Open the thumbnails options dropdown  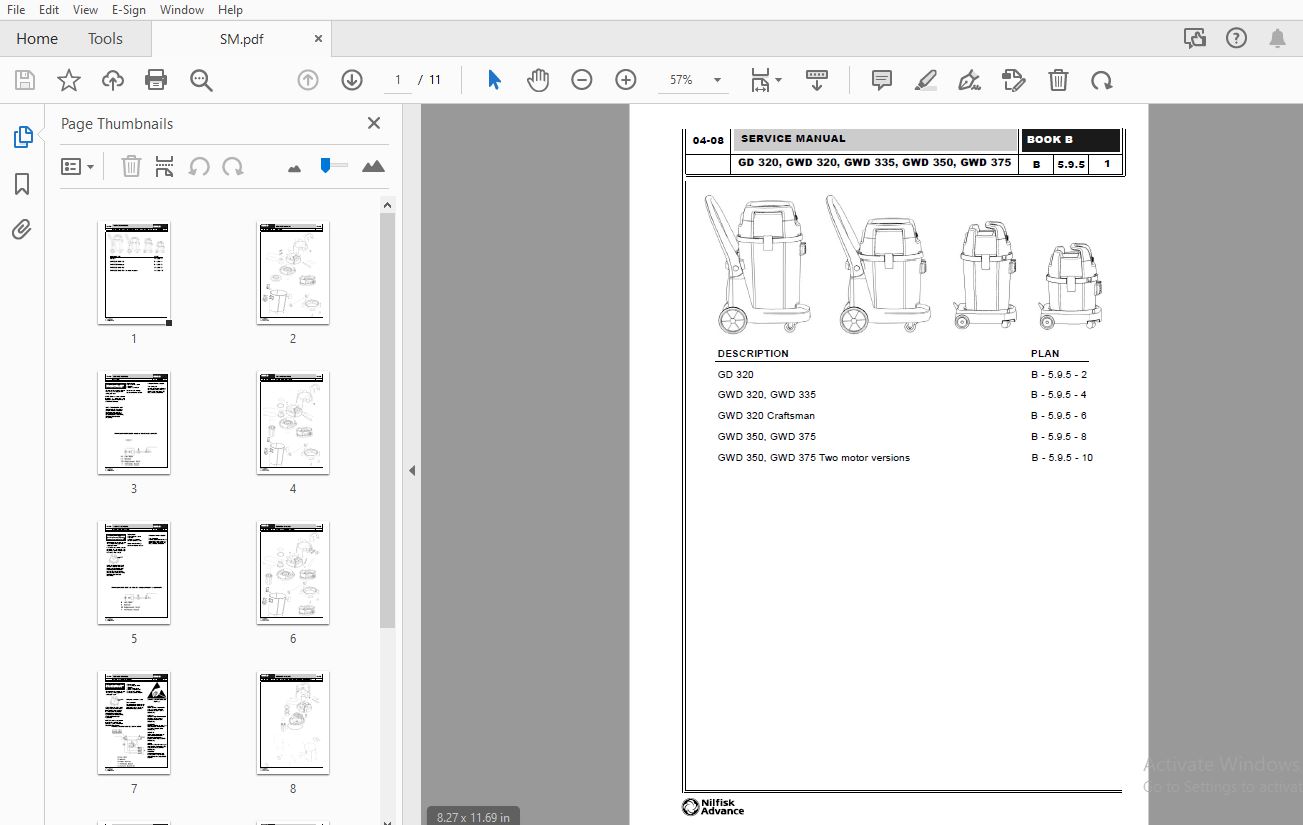click(x=78, y=167)
